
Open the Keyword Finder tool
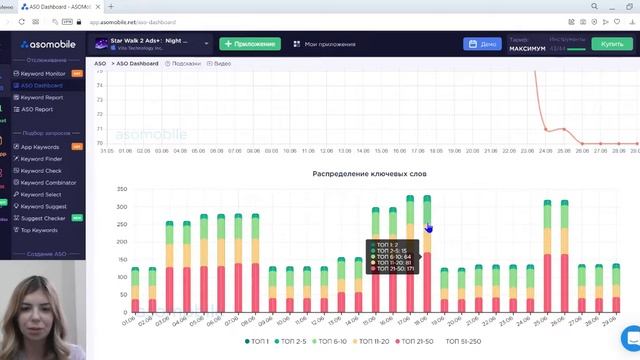(41, 159)
